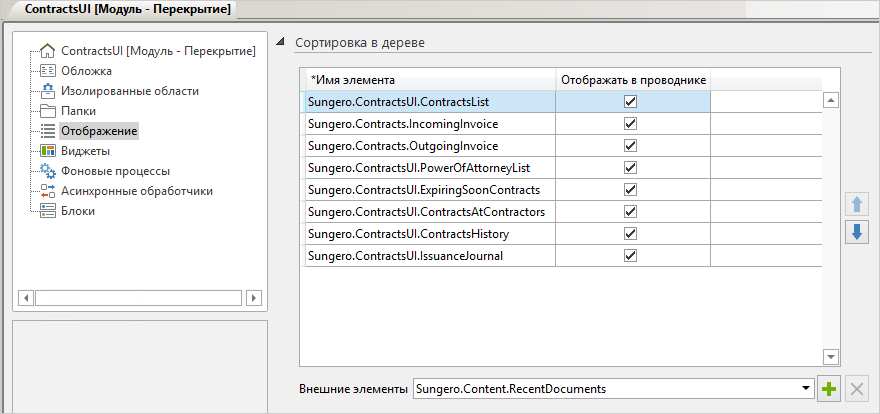
Task: Click the Папки folder icon
Action: tap(47, 111)
